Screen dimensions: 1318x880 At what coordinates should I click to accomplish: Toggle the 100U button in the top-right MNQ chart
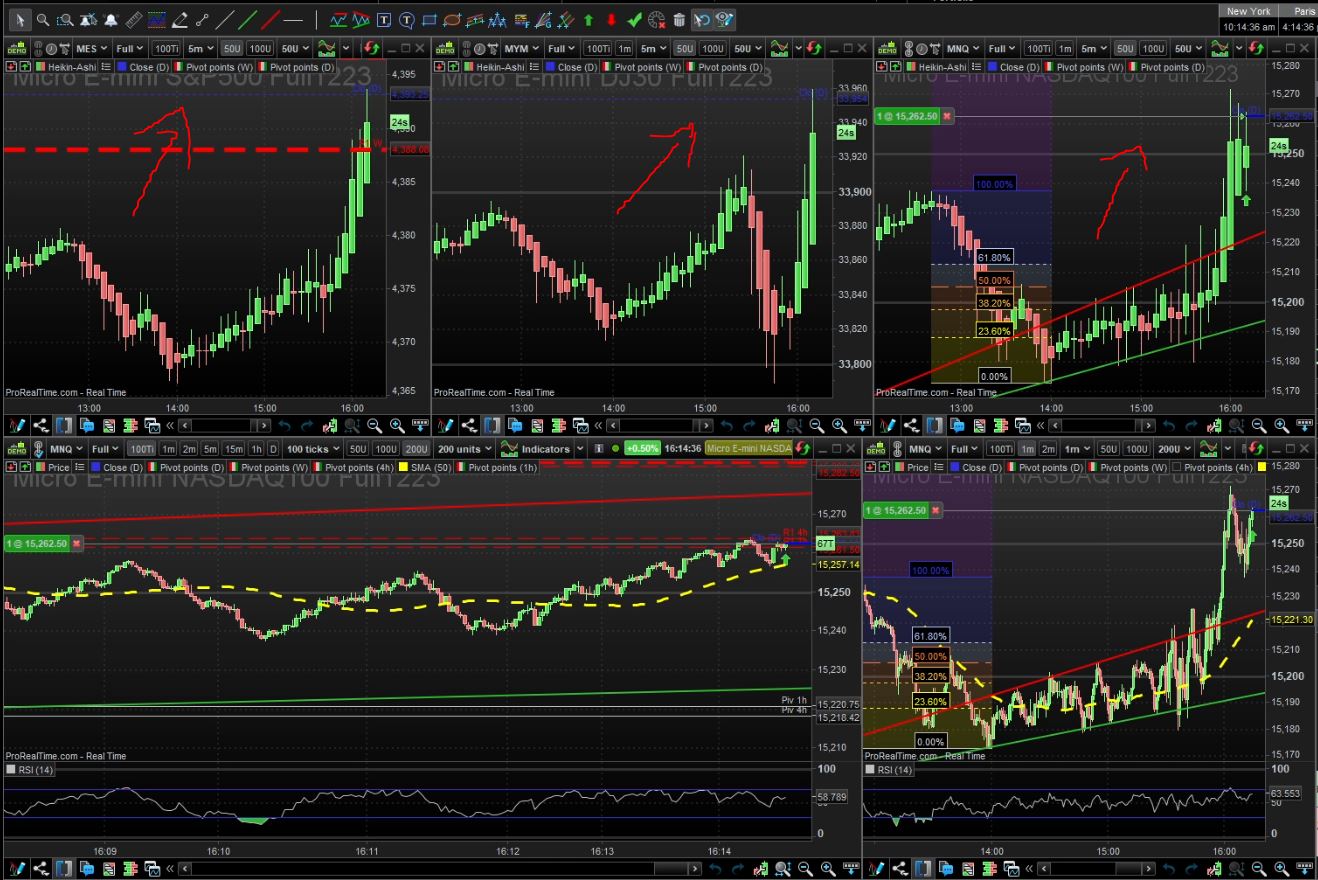pyautogui.click(x=1153, y=48)
